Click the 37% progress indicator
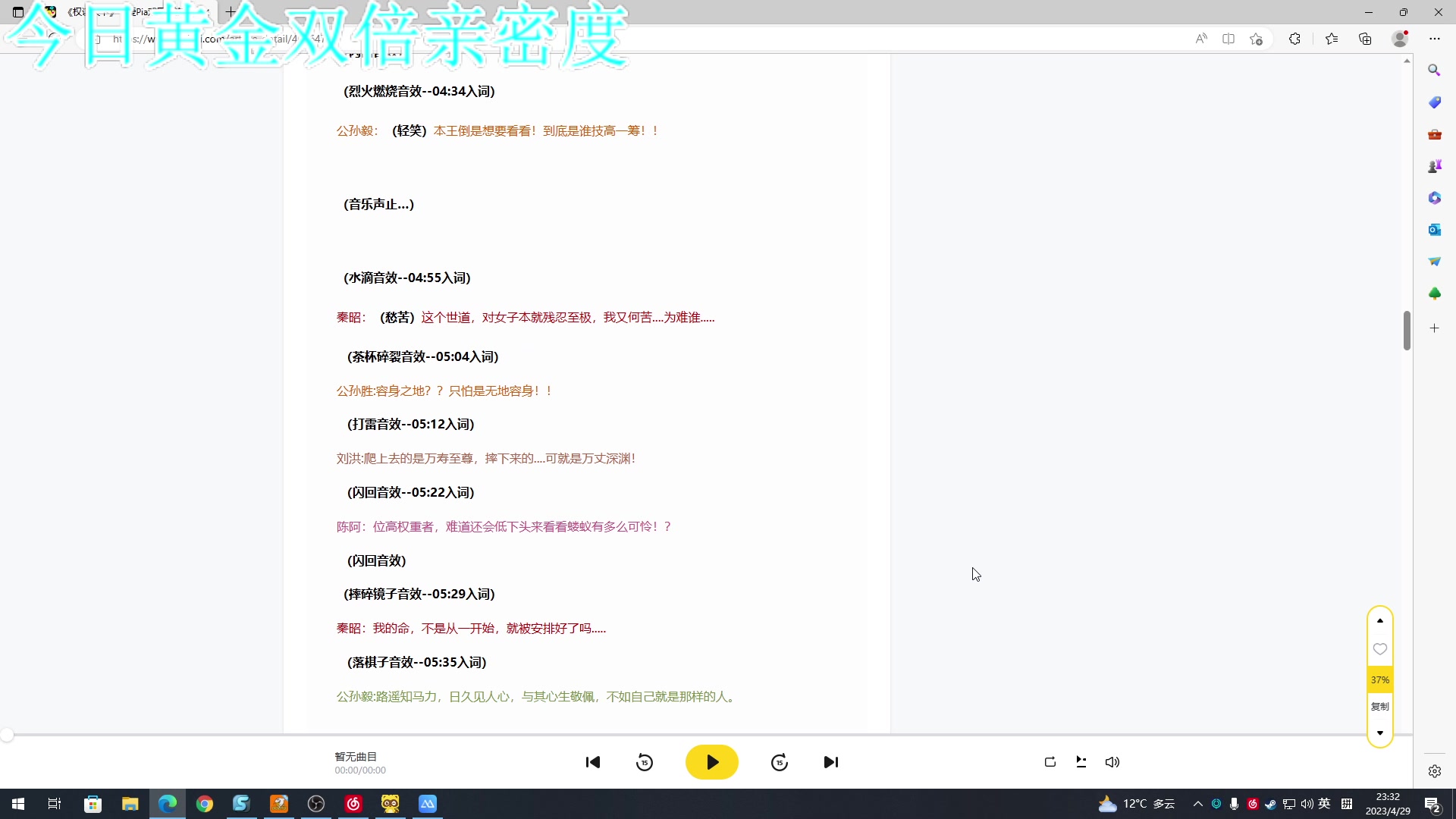Image resolution: width=1456 pixels, height=819 pixels. coord(1380,680)
